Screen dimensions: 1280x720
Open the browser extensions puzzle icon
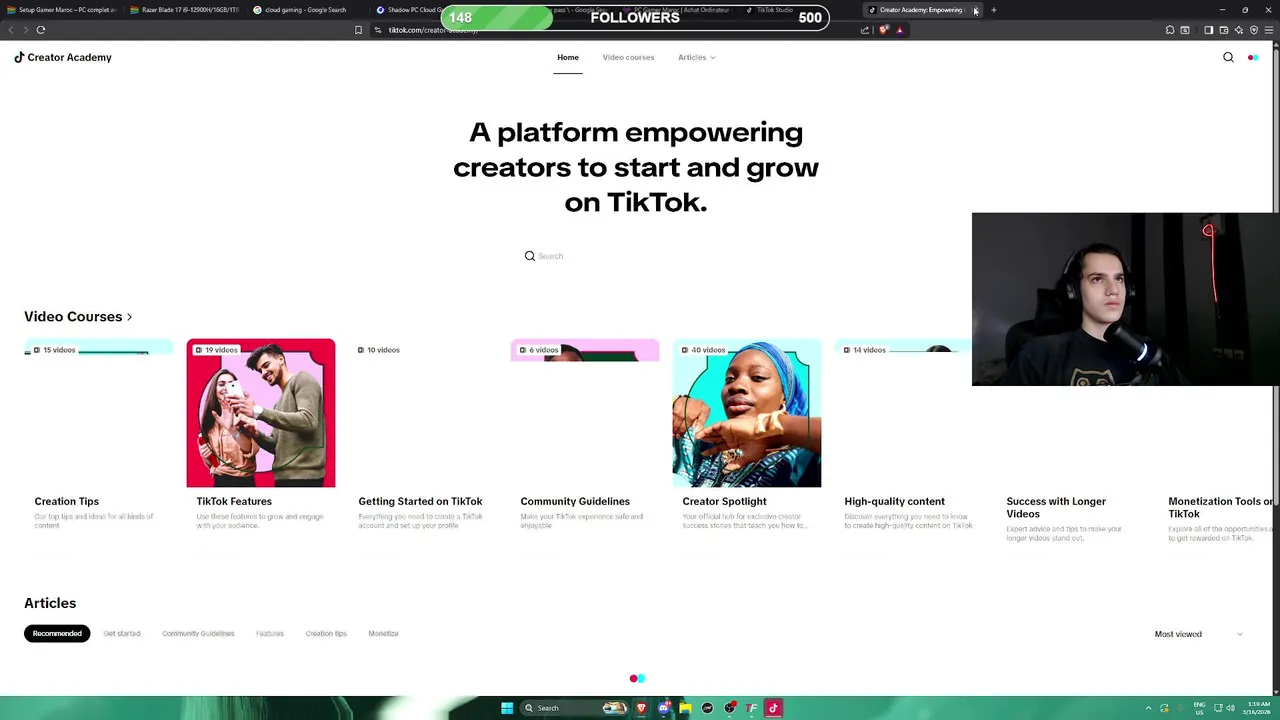1170,30
